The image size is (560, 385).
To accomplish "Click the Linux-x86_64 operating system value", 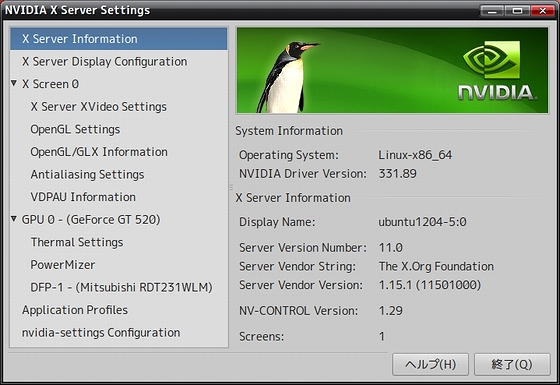I will [x=415, y=155].
